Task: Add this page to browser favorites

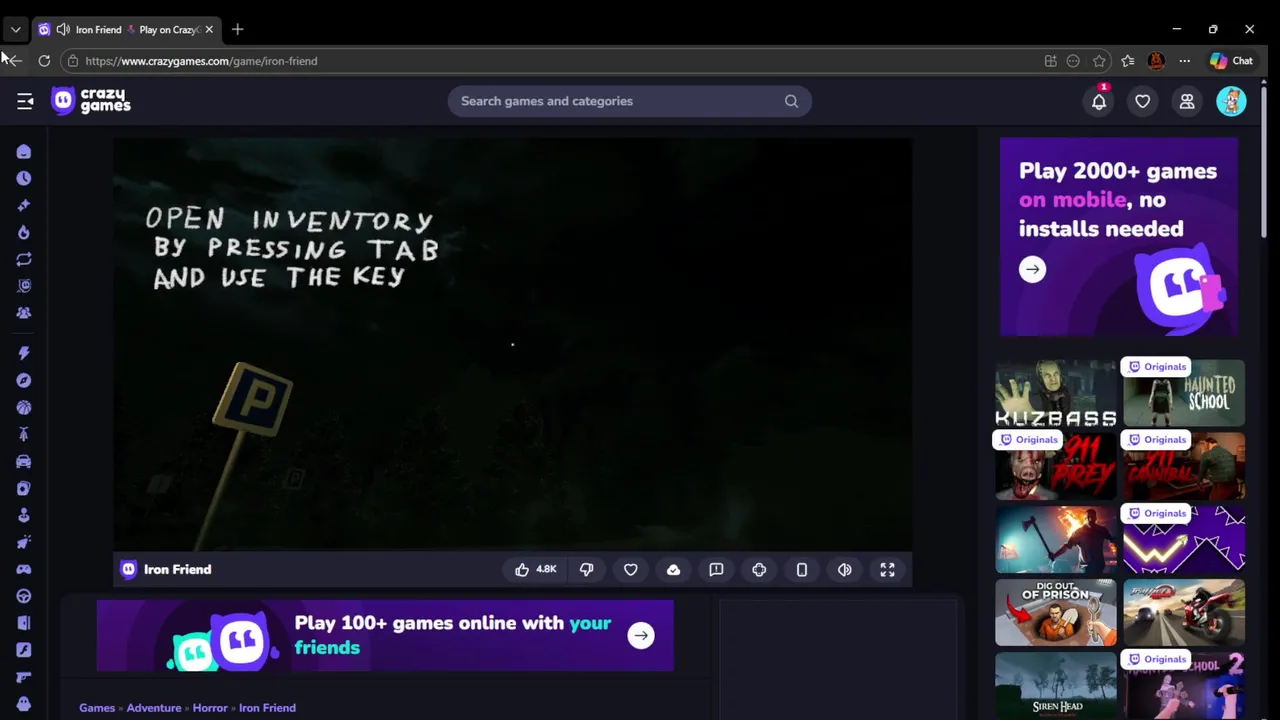Action: tap(1099, 61)
